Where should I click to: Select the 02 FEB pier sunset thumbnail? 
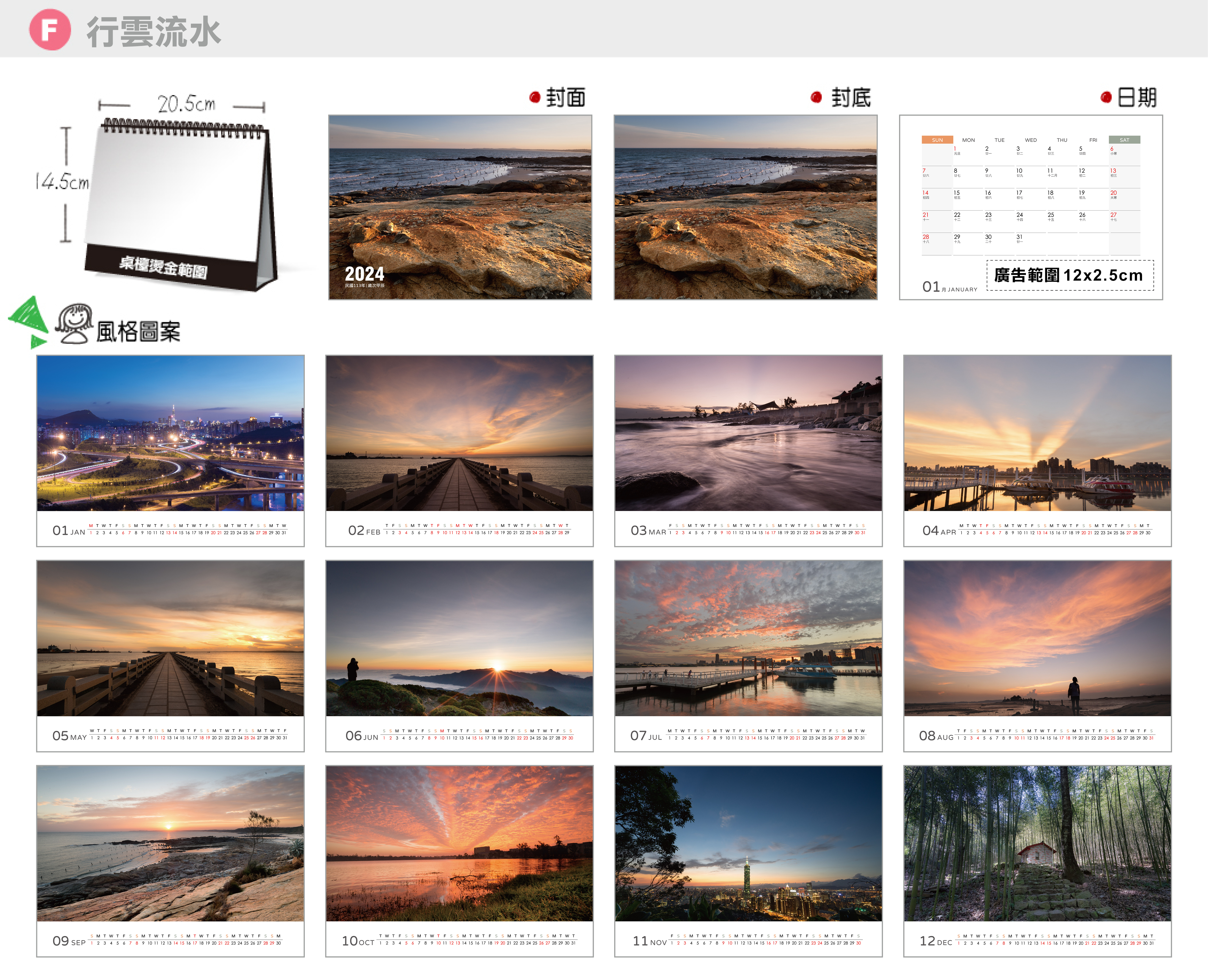(x=459, y=433)
